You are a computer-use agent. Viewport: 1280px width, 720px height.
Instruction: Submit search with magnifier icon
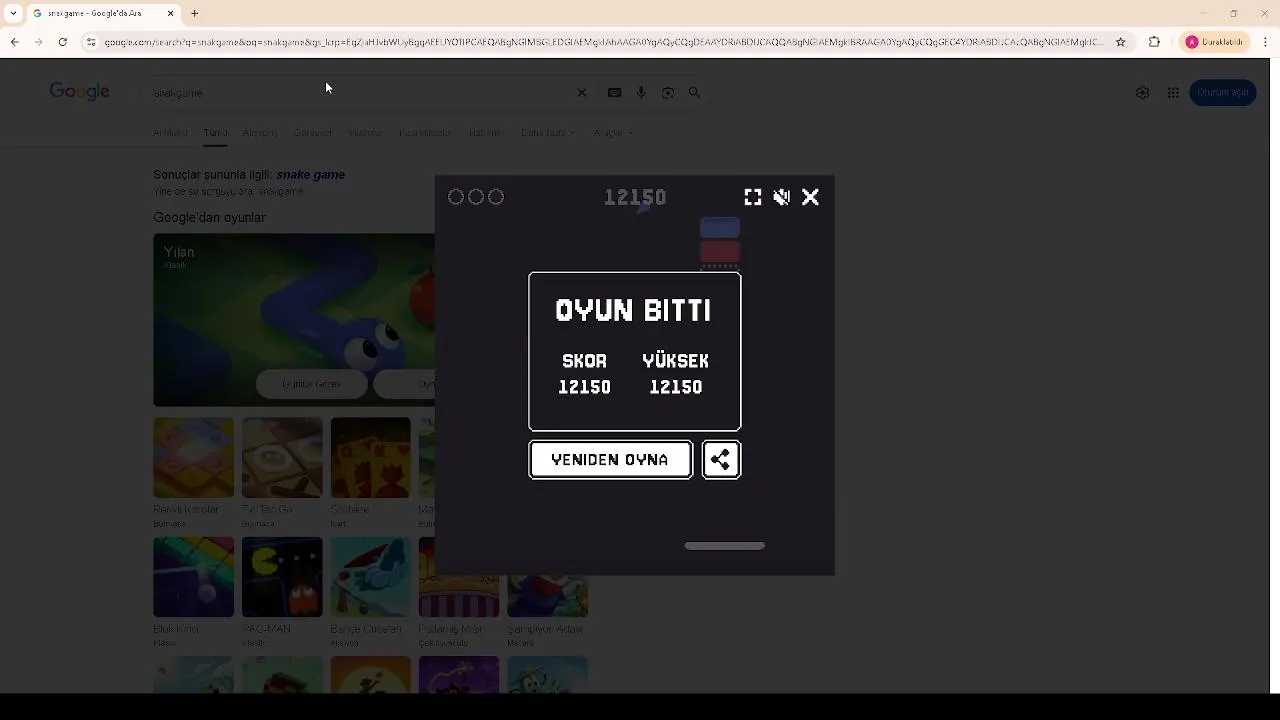point(694,93)
